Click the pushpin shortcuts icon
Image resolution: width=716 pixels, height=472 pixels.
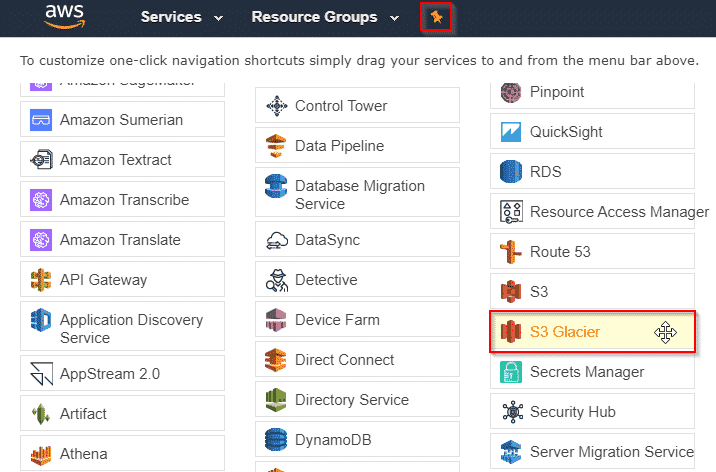[x=436, y=17]
